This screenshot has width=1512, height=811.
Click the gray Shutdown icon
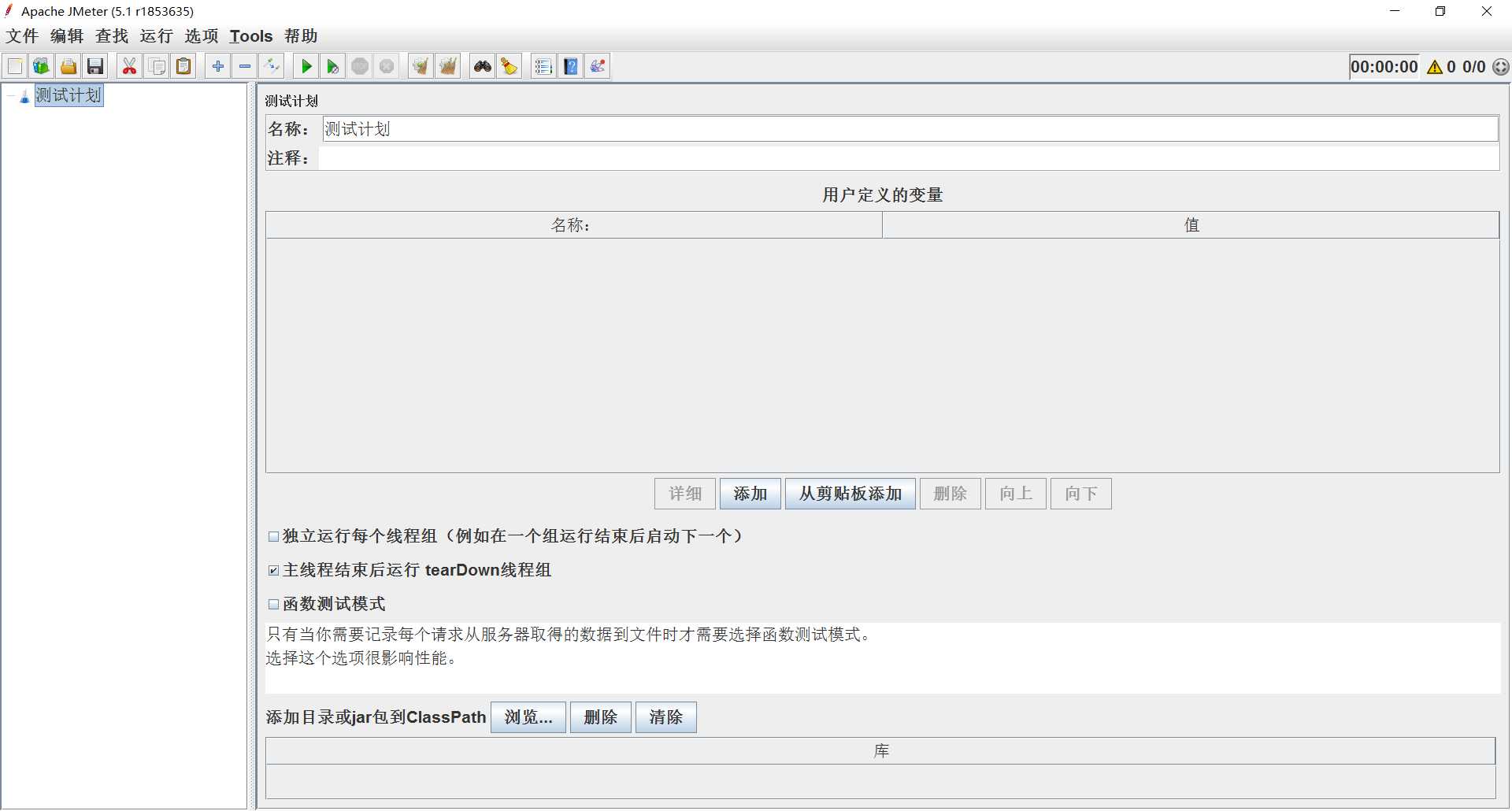pos(387,67)
